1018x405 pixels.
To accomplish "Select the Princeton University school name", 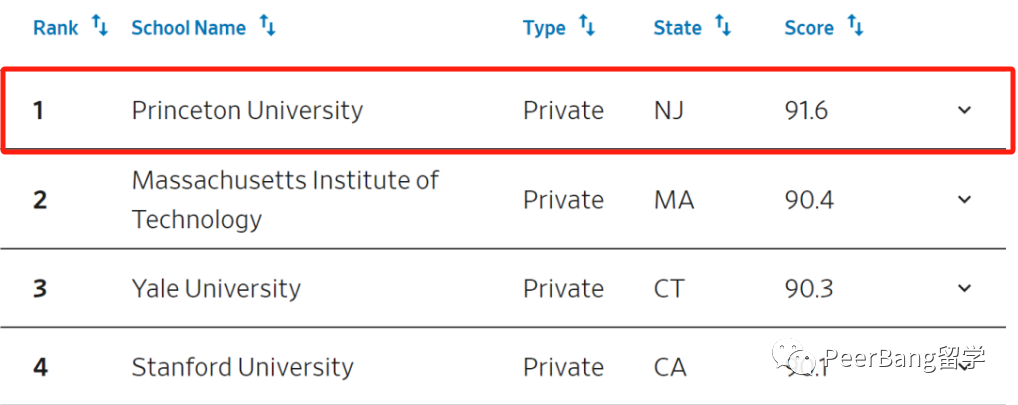I will click(x=247, y=110).
